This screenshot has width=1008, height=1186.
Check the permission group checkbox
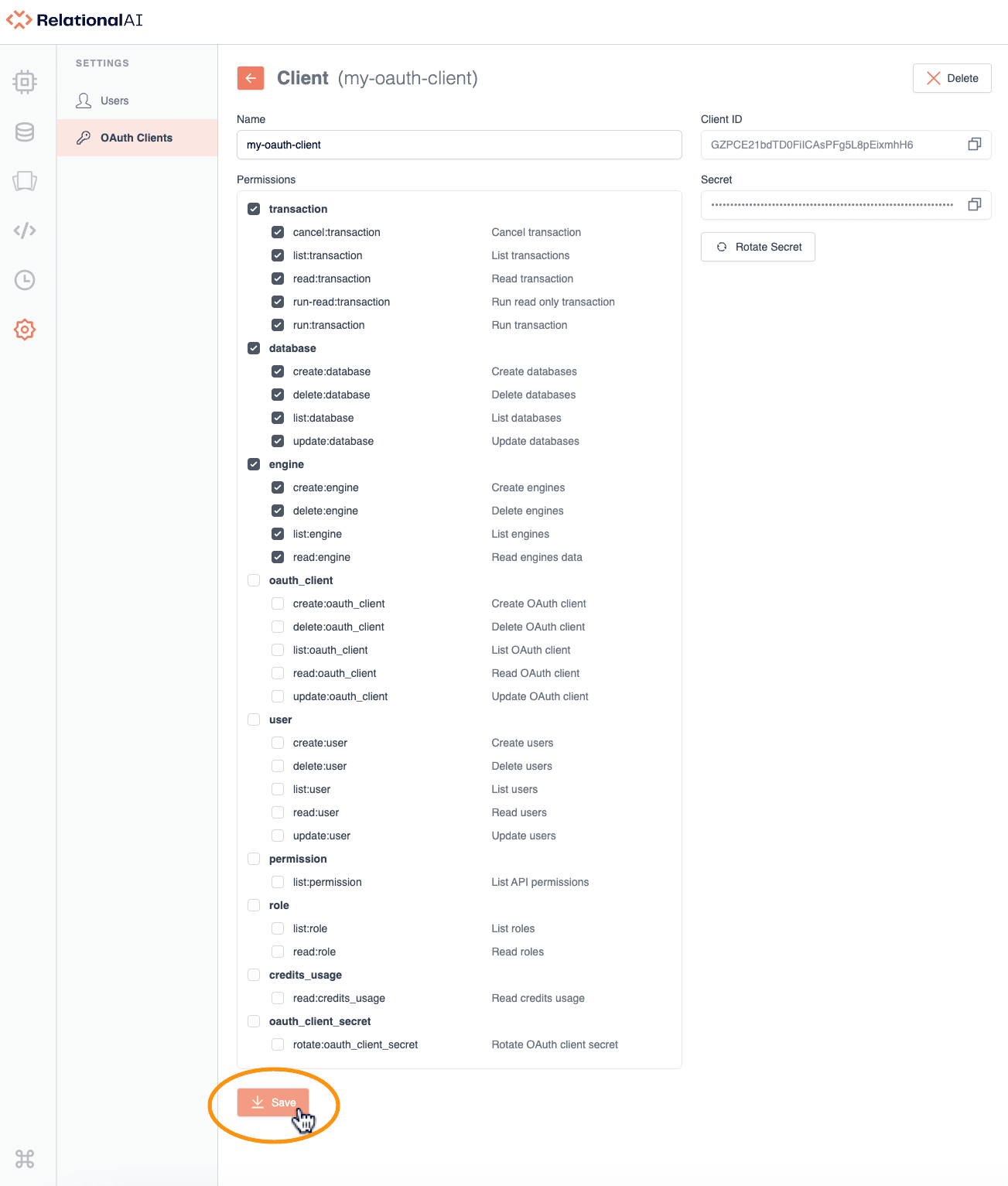254,859
